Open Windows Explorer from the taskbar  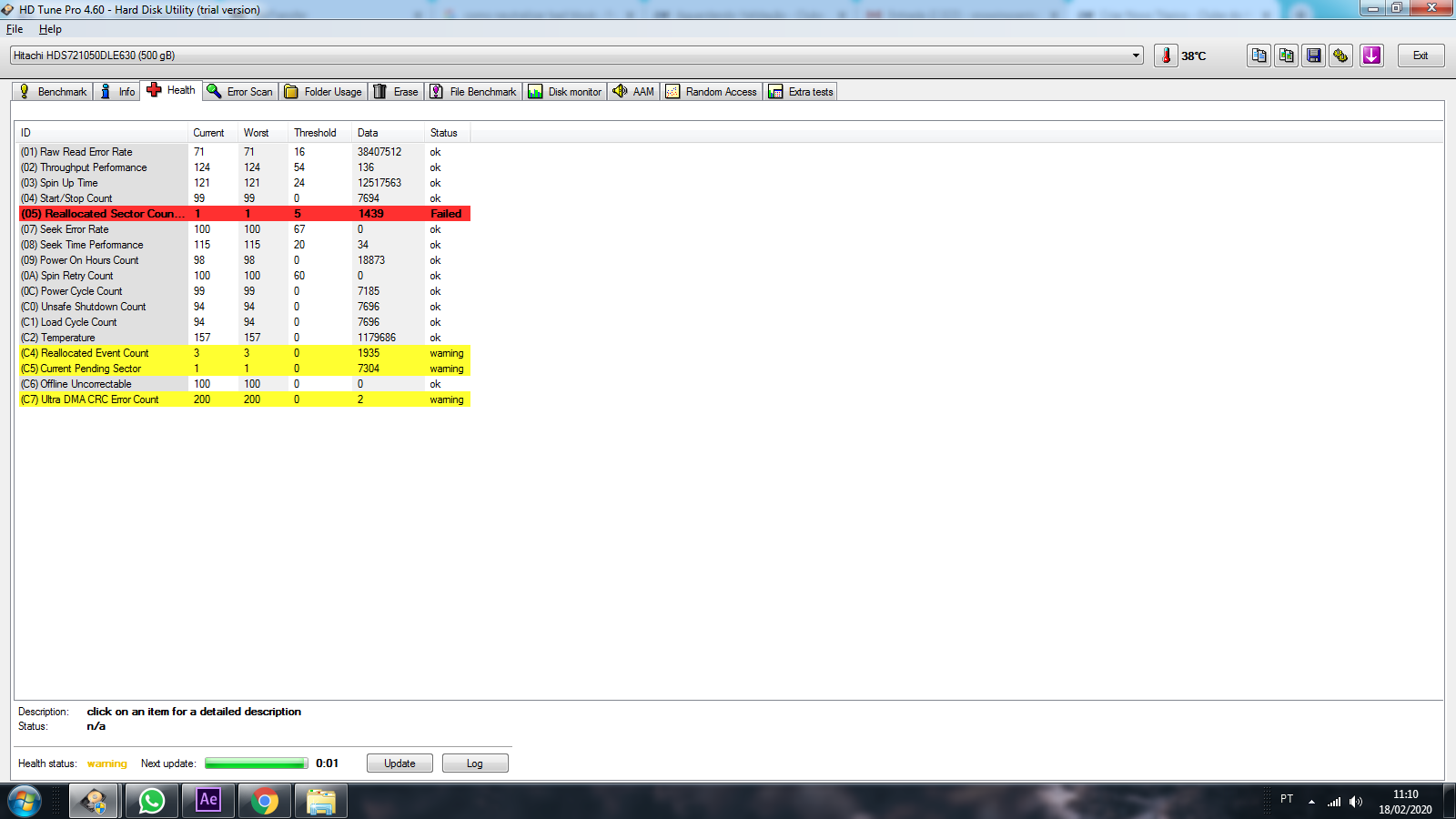click(321, 801)
